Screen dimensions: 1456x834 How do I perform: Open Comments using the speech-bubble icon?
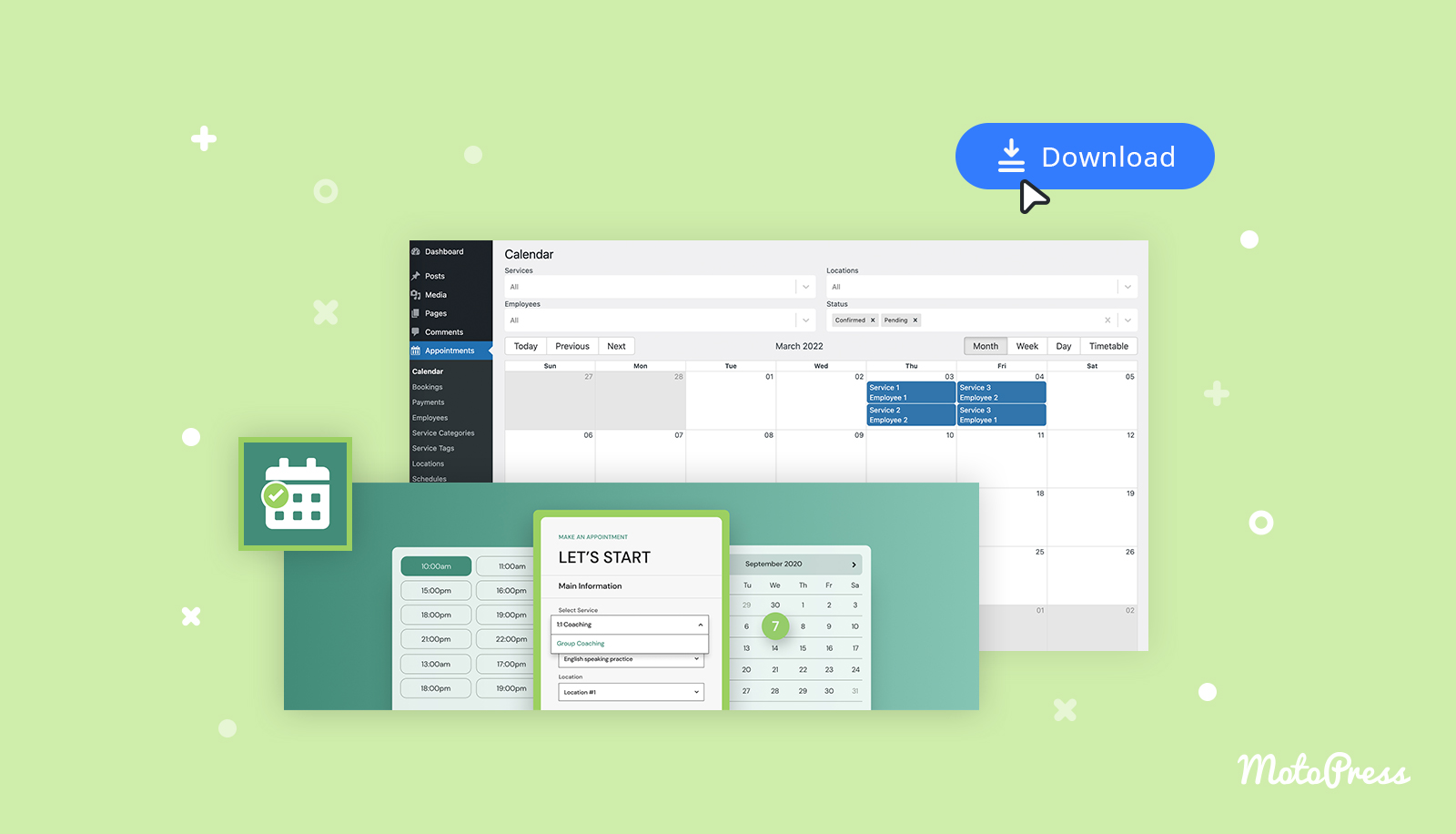click(x=418, y=331)
